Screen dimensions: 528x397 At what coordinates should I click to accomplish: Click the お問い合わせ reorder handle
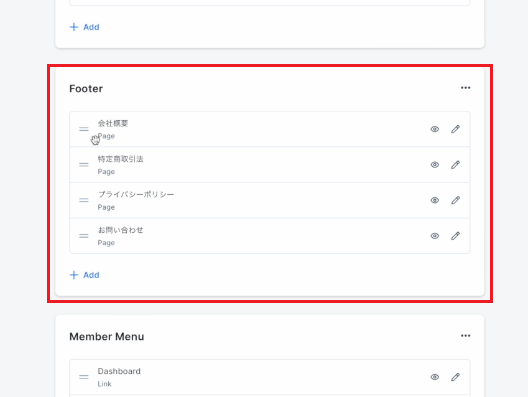[84, 236]
